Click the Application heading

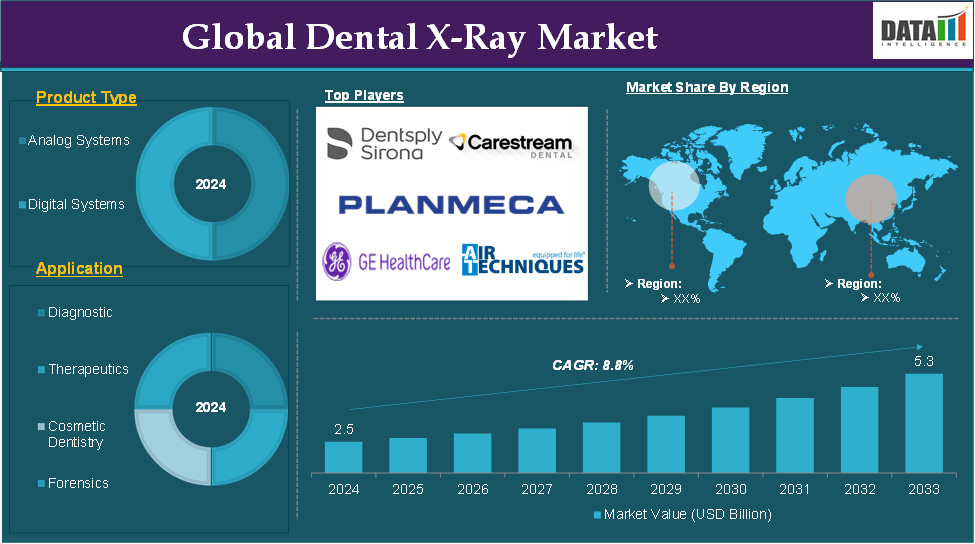coord(79,269)
